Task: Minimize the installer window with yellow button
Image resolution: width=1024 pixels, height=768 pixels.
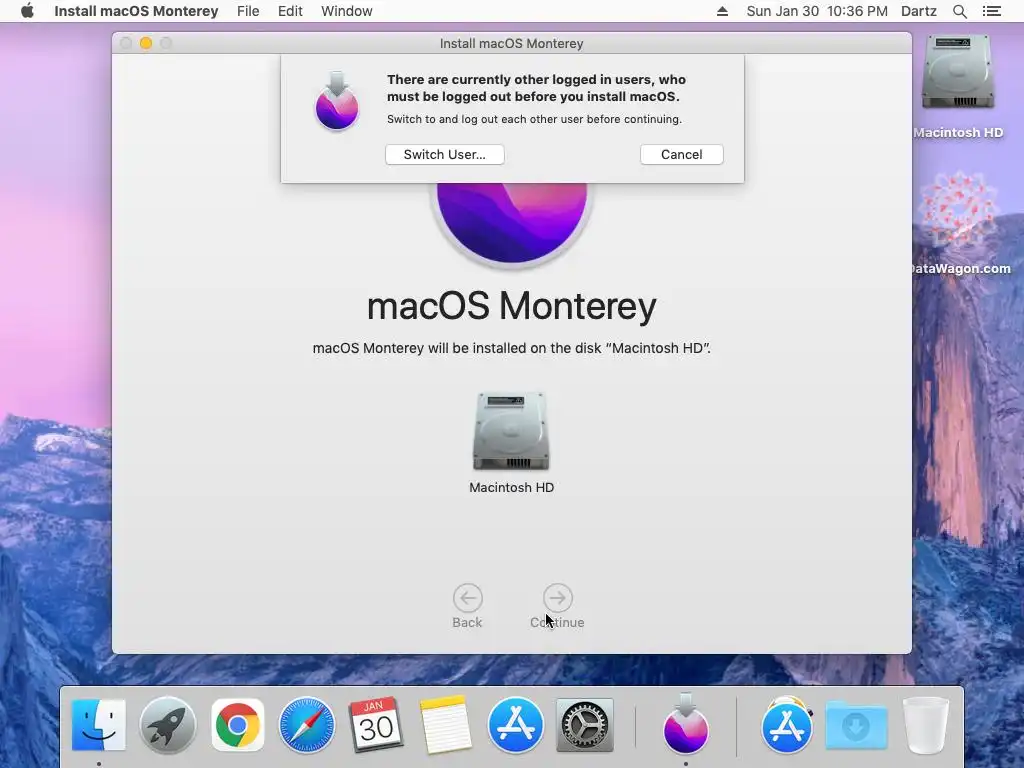Action: [146, 43]
